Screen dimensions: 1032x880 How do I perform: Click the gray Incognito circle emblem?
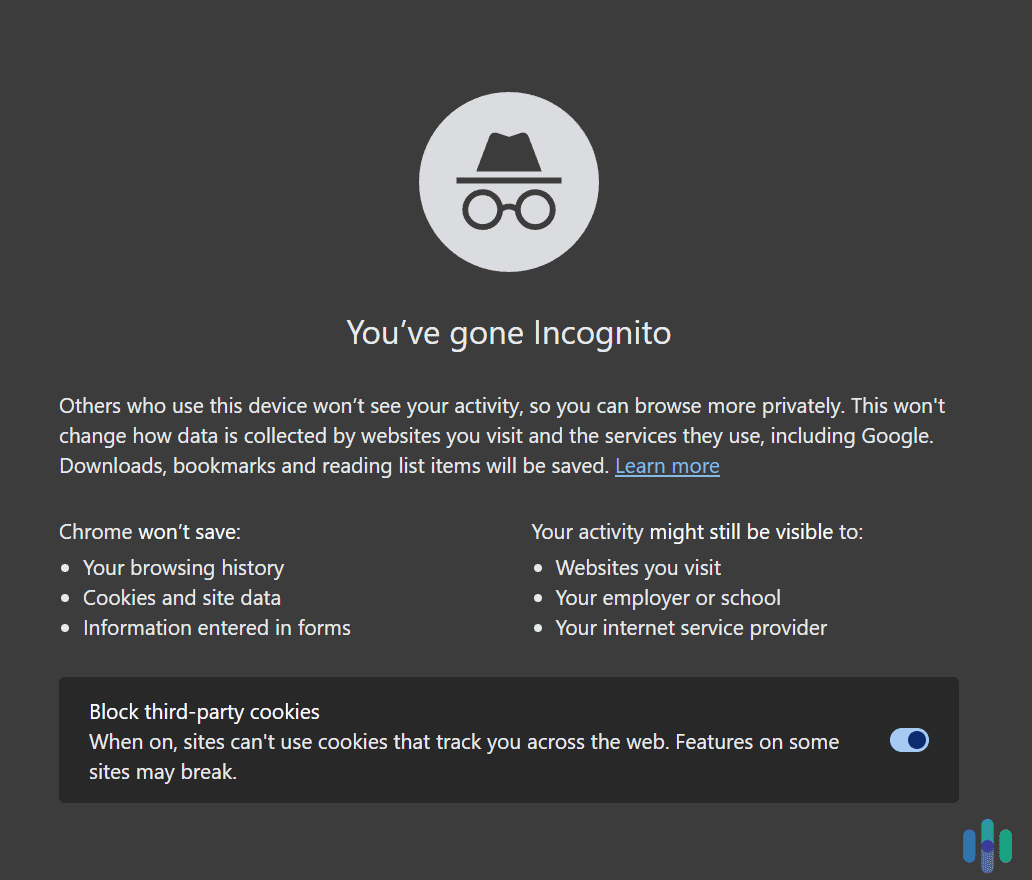click(508, 181)
